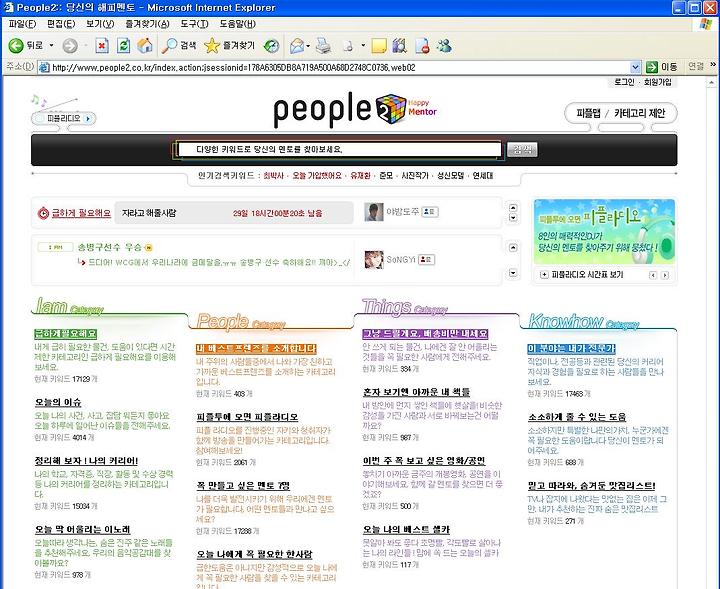Image resolution: width=720 pixels, height=589 pixels.
Task: Click the 급하게 필요해요 clock icon
Action: (43, 213)
